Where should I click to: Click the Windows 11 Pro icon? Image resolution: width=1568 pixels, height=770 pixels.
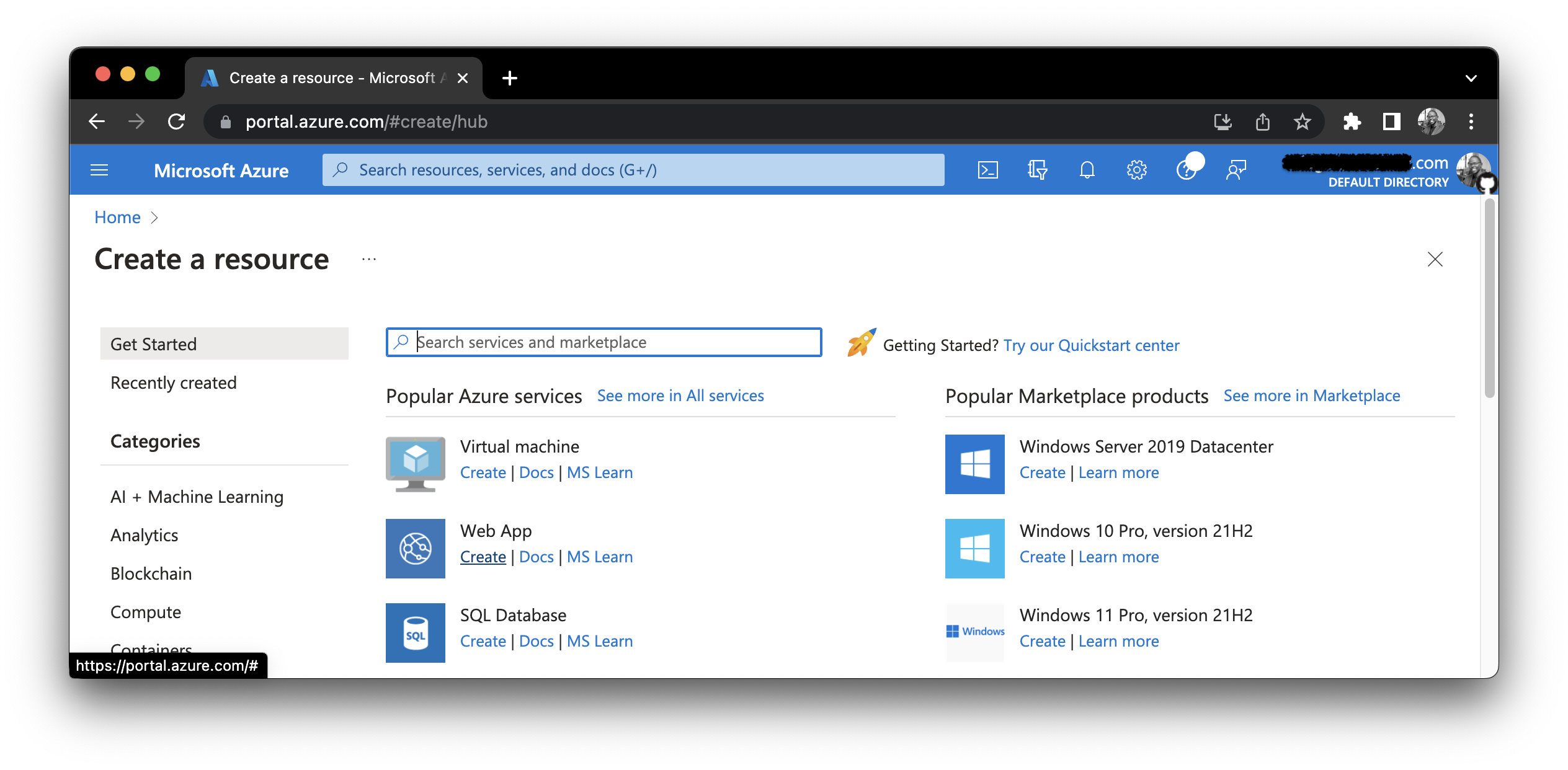tap(975, 633)
